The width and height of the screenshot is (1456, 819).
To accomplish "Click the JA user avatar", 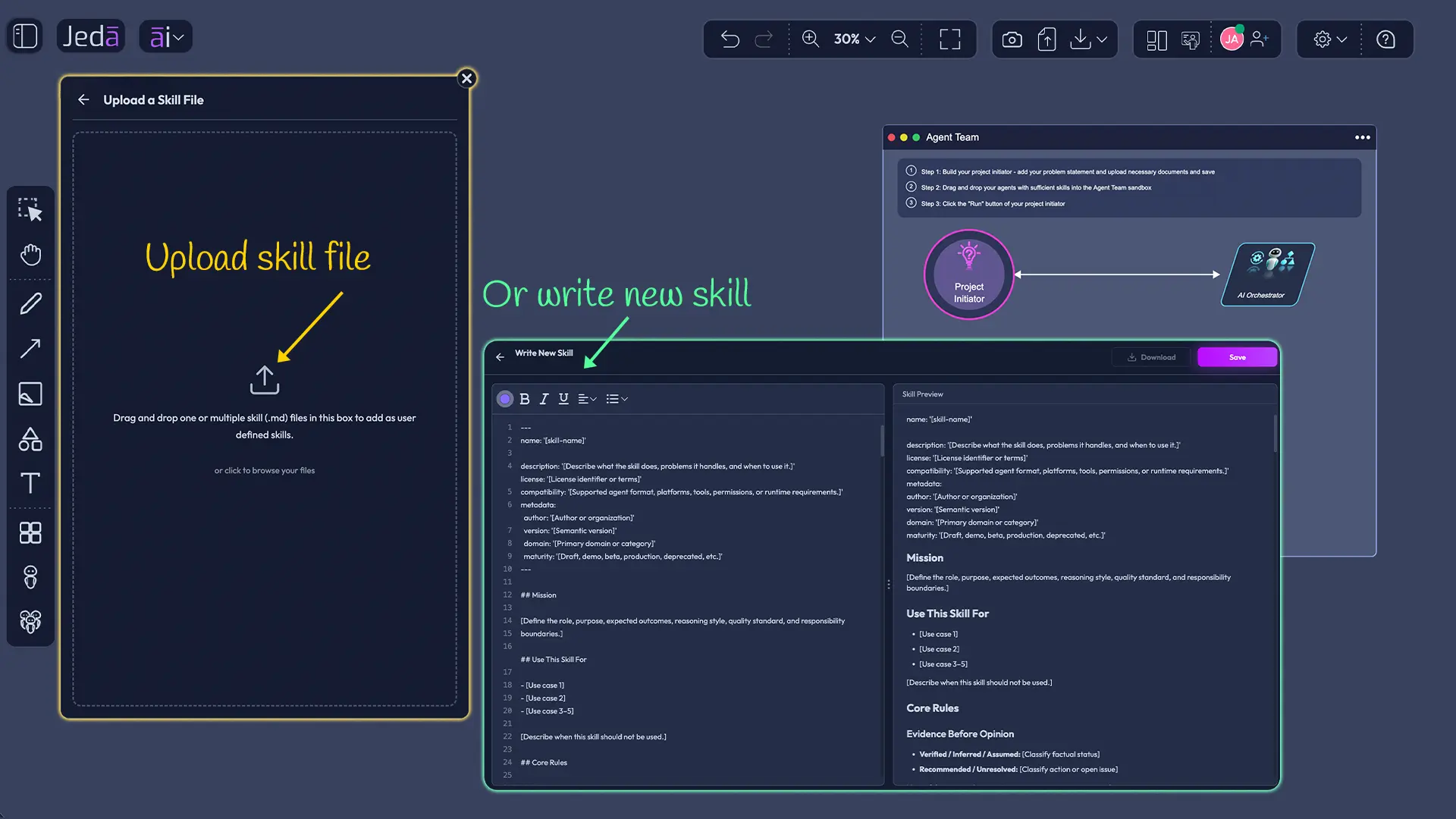I will [x=1232, y=39].
